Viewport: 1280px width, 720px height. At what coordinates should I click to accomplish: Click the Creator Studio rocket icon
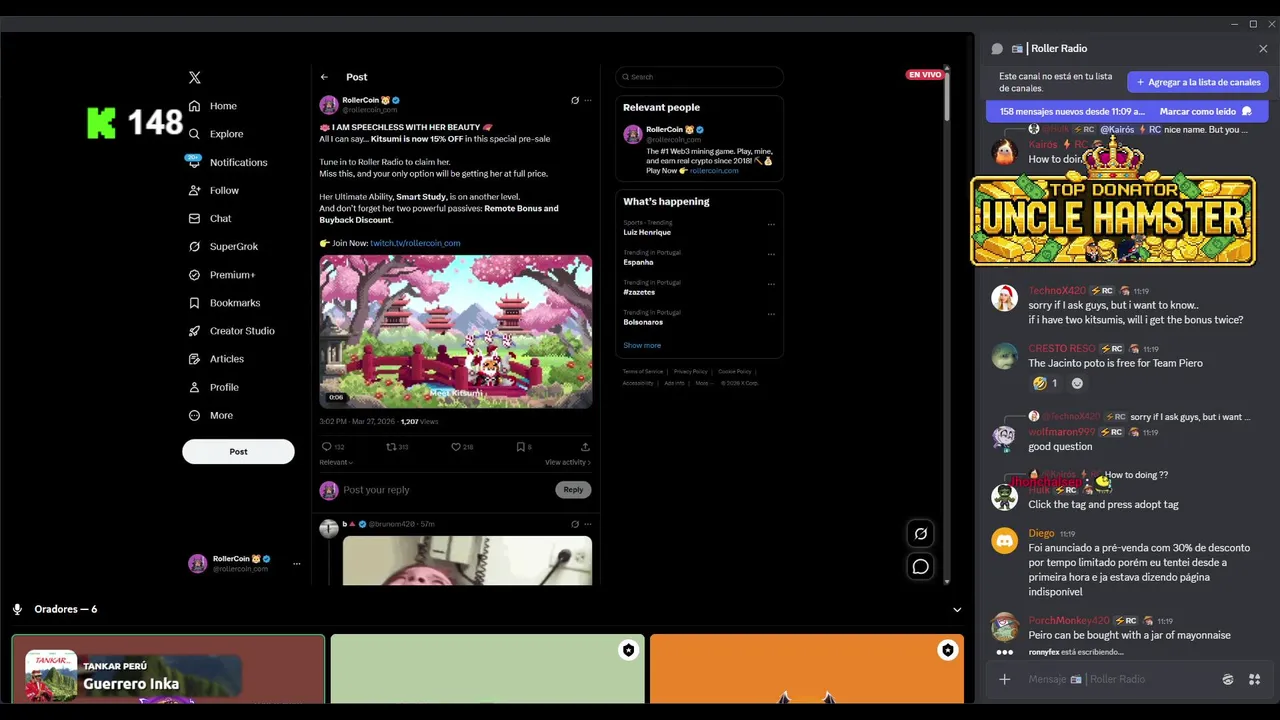click(x=195, y=331)
